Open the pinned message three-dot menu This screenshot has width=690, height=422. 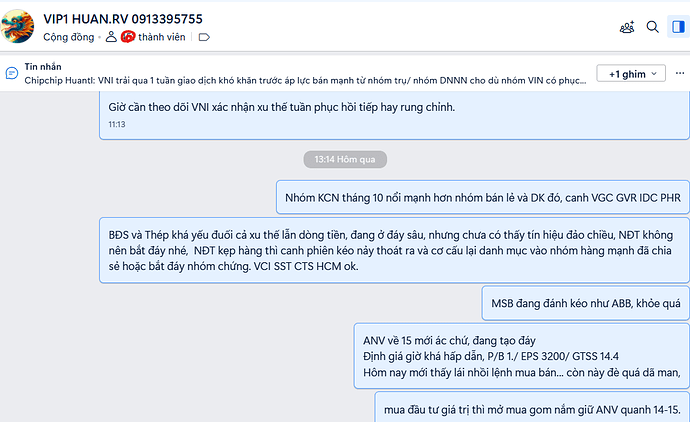[x=680, y=73]
